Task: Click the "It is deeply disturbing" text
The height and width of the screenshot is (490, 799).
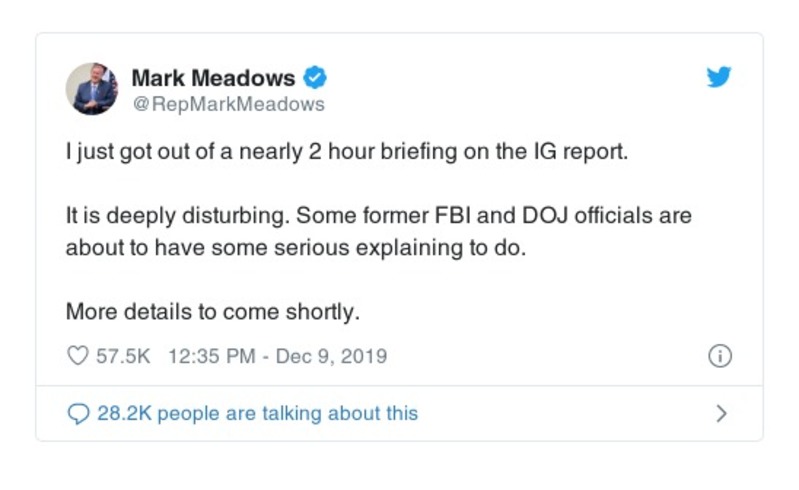Action: [162, 216]
